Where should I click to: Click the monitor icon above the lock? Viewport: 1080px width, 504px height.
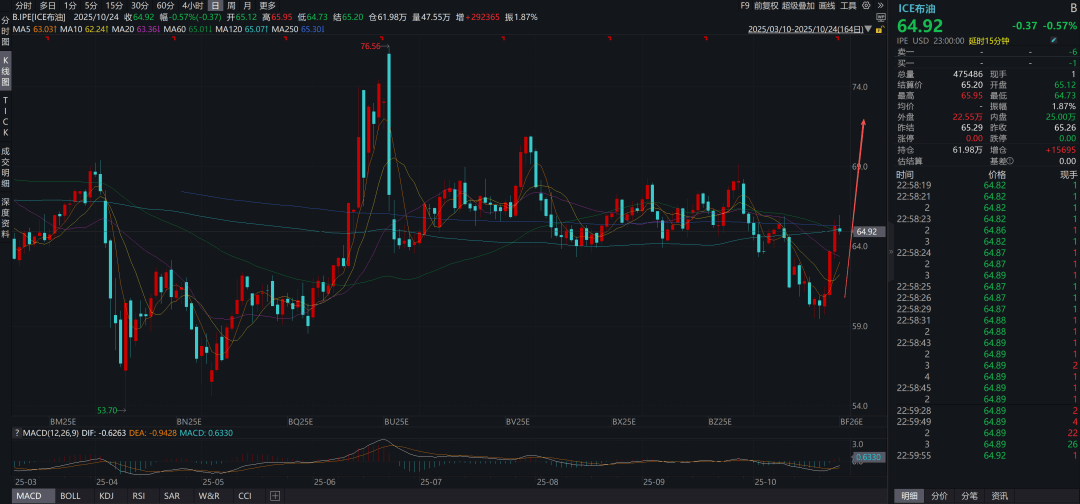(x=879, y=17)
